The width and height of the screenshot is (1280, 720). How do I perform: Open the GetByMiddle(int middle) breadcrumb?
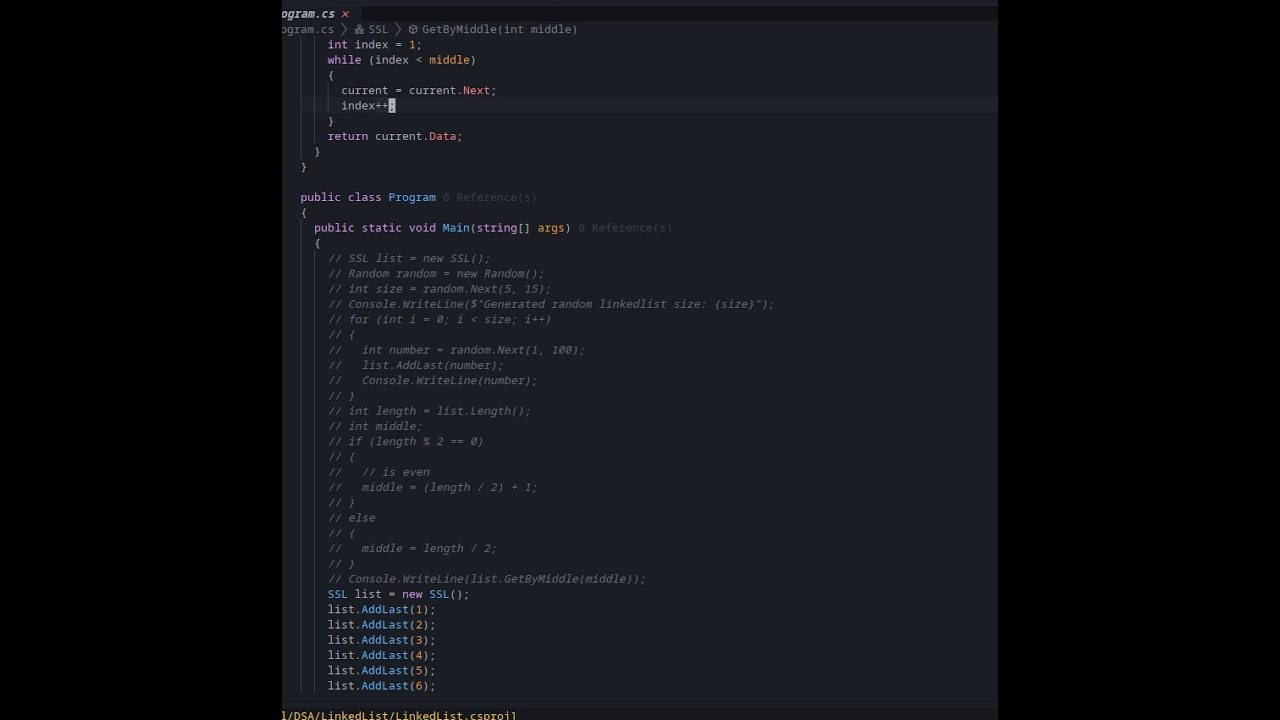(x=493, y=29)
